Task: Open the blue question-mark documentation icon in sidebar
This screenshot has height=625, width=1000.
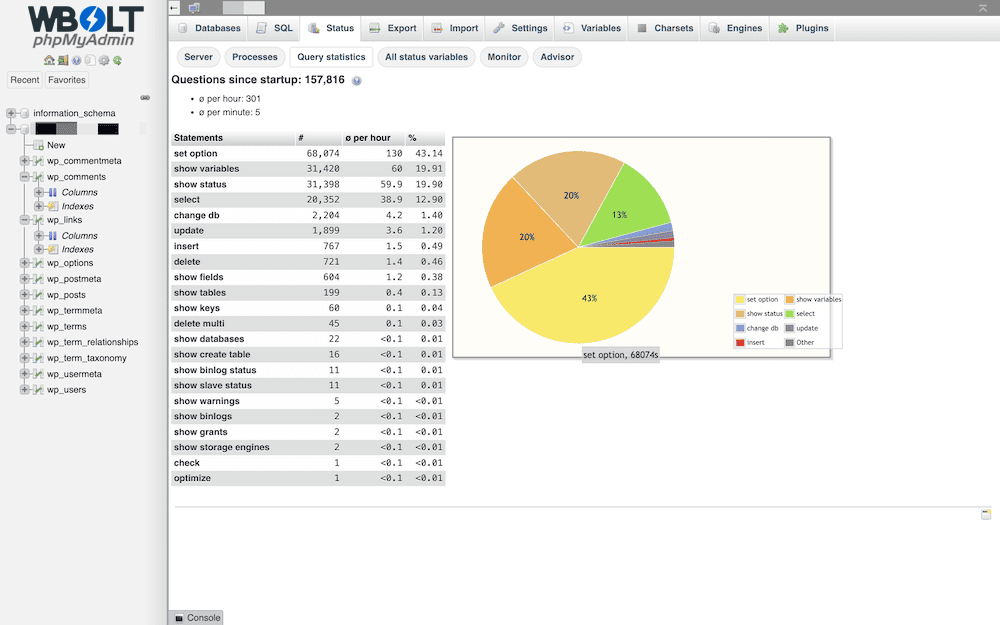Action: tap(76, 61)
